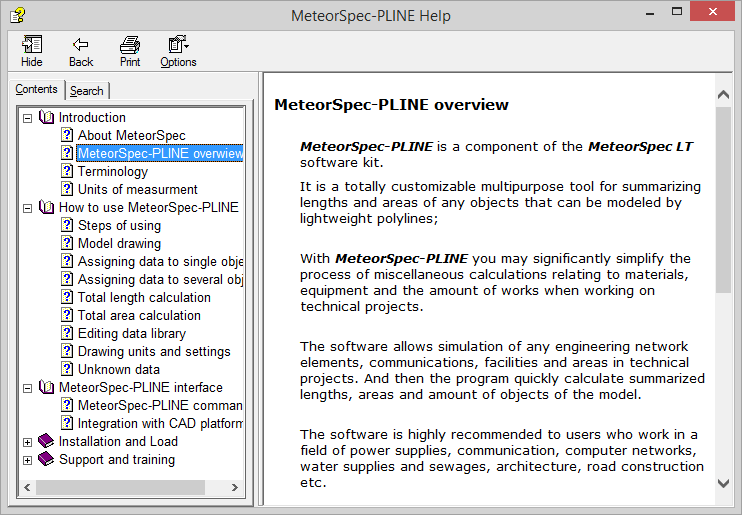Click icon beside MeteorSpec-PLINE commands topic
The image size is (742, 515).
click(67, 405)
